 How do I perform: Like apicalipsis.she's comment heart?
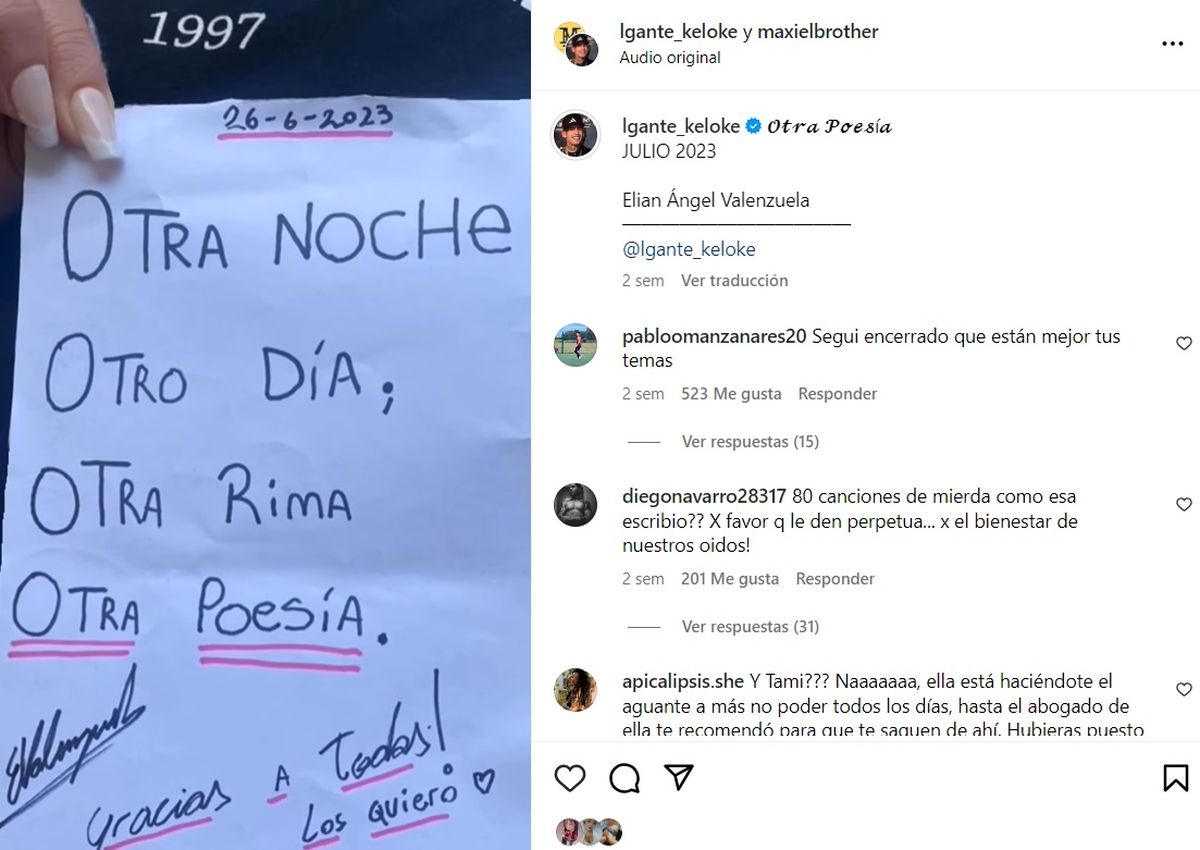point(1184,689)
